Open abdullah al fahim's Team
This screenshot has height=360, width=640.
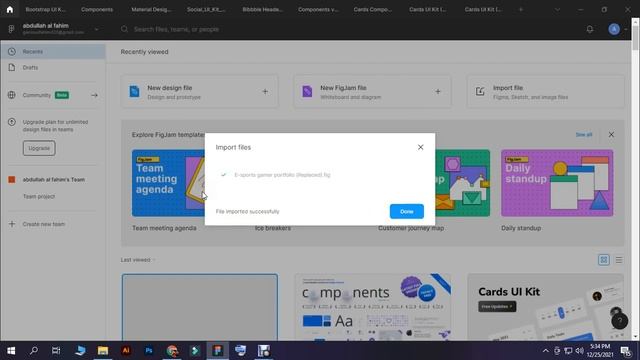click(53, 180)
